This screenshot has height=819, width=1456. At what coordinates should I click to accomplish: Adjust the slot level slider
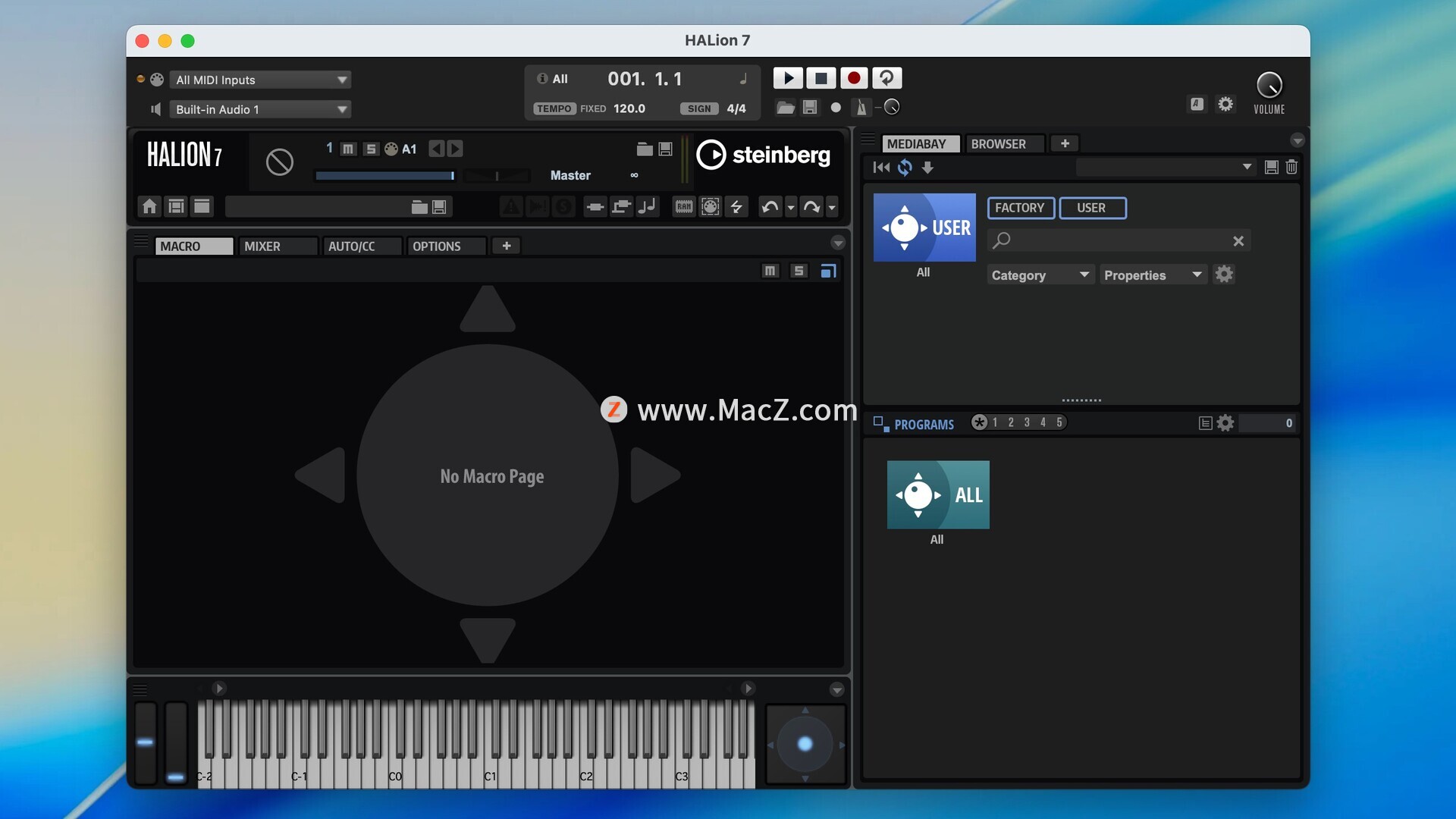click(x=385, y=176)
